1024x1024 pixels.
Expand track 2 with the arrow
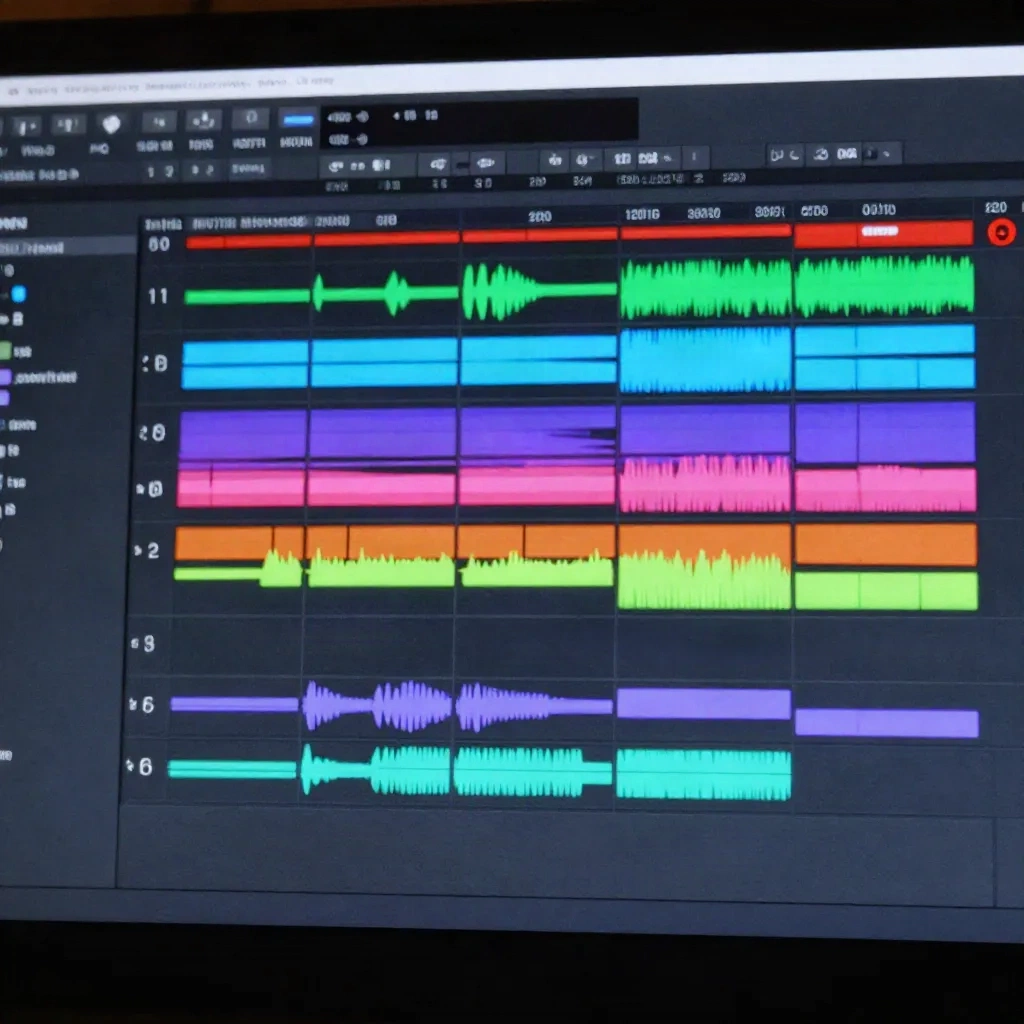138,551
